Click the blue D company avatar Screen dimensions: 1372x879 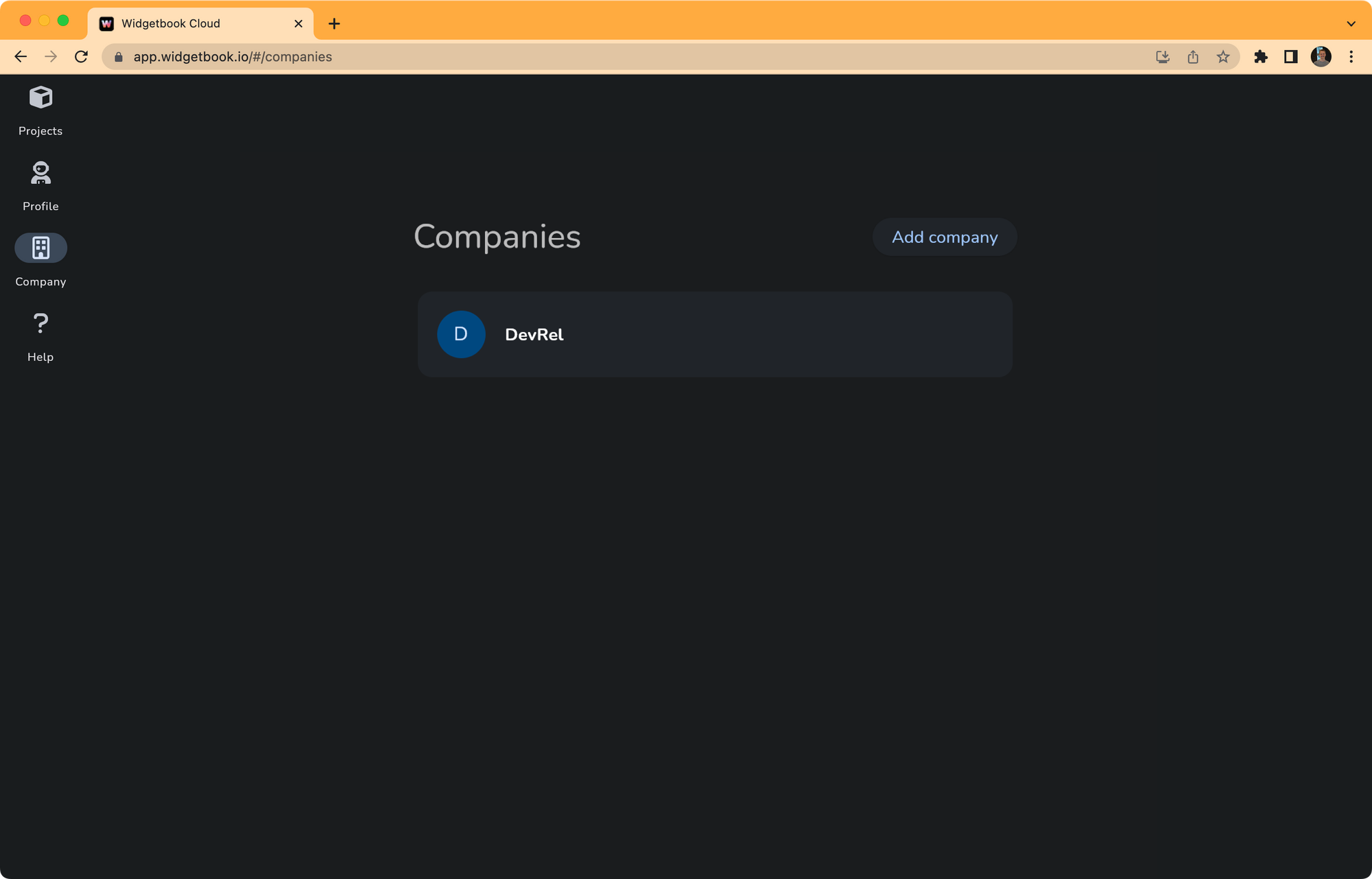[x=461, y=334]
